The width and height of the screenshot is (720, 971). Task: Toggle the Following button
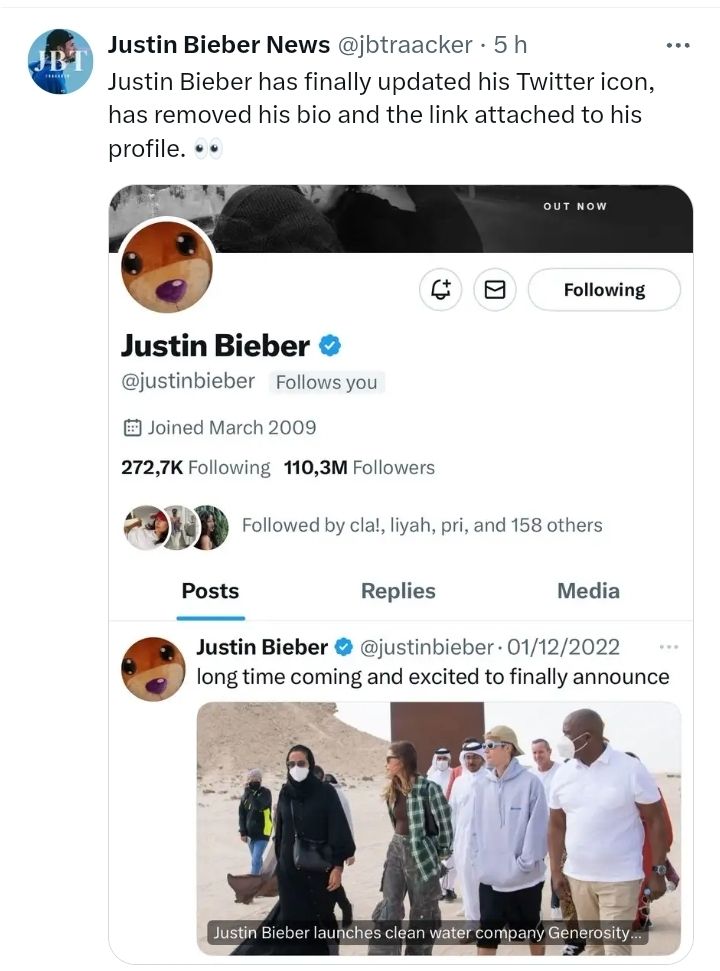[x=604, y=290]
